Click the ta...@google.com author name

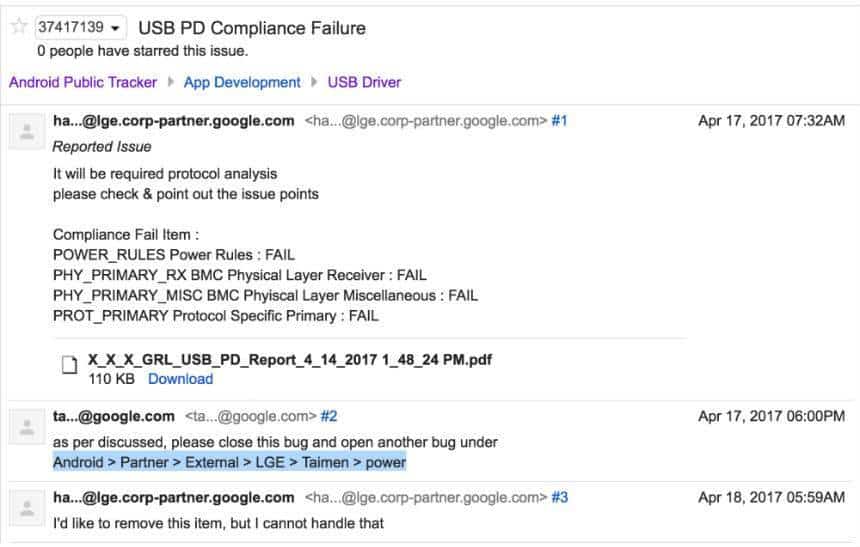(x=114, y=416)
